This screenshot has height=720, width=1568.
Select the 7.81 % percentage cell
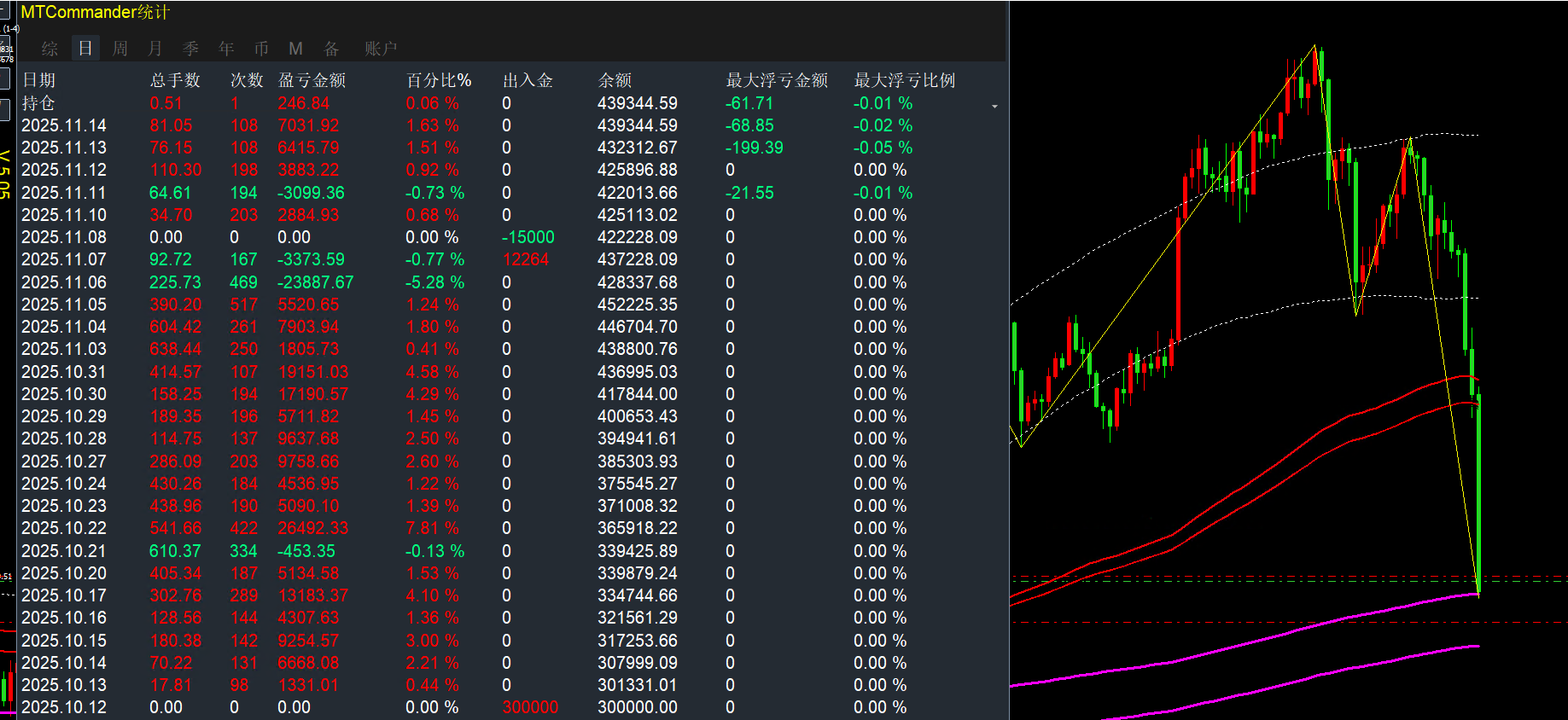(x=433, y=528)
